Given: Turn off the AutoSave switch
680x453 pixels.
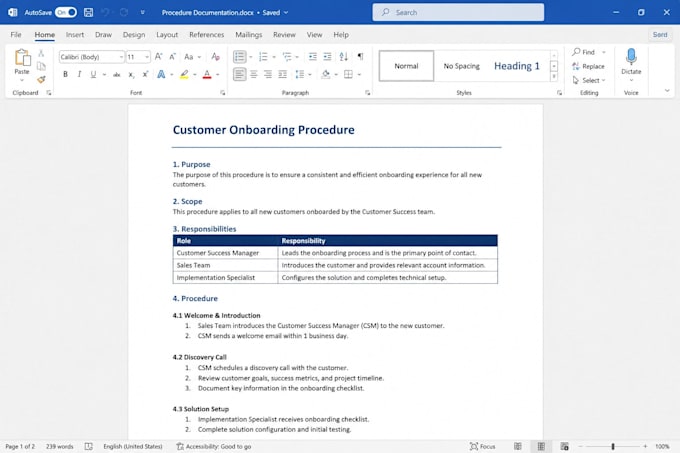Looking at the screenshot, I should 66,13.
